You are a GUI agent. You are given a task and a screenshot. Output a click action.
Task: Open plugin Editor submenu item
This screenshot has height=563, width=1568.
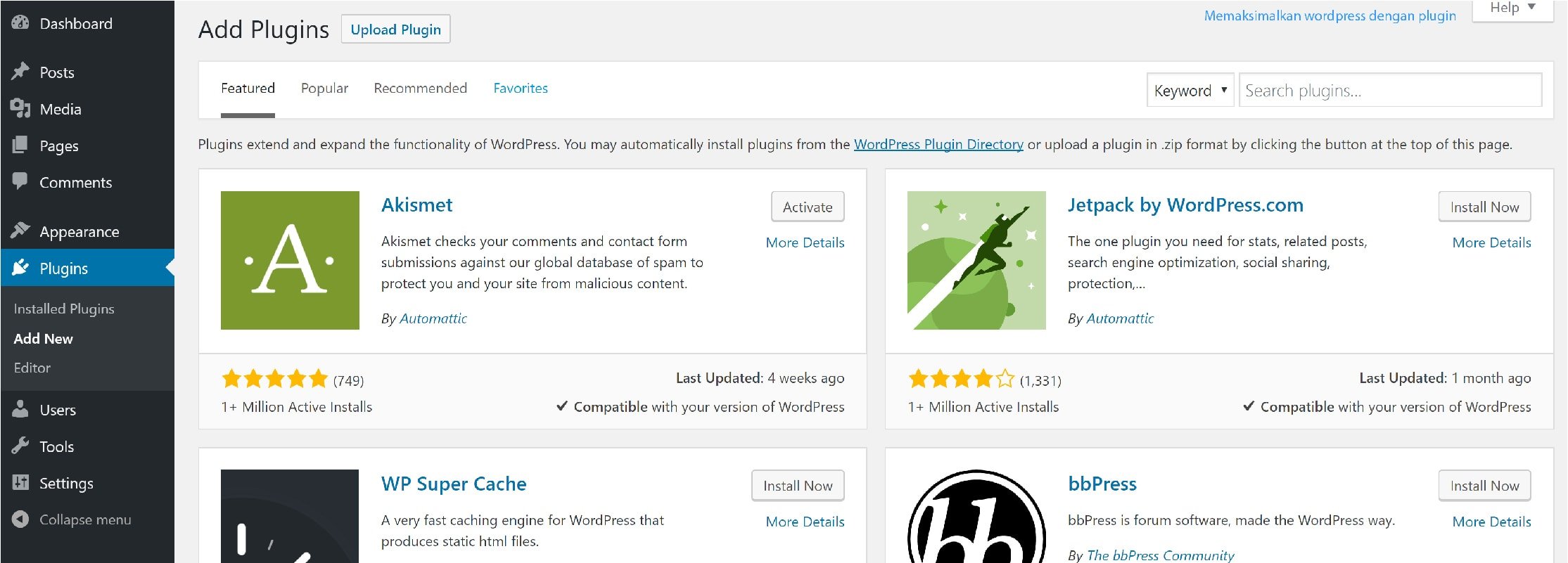tap(32, 368)
